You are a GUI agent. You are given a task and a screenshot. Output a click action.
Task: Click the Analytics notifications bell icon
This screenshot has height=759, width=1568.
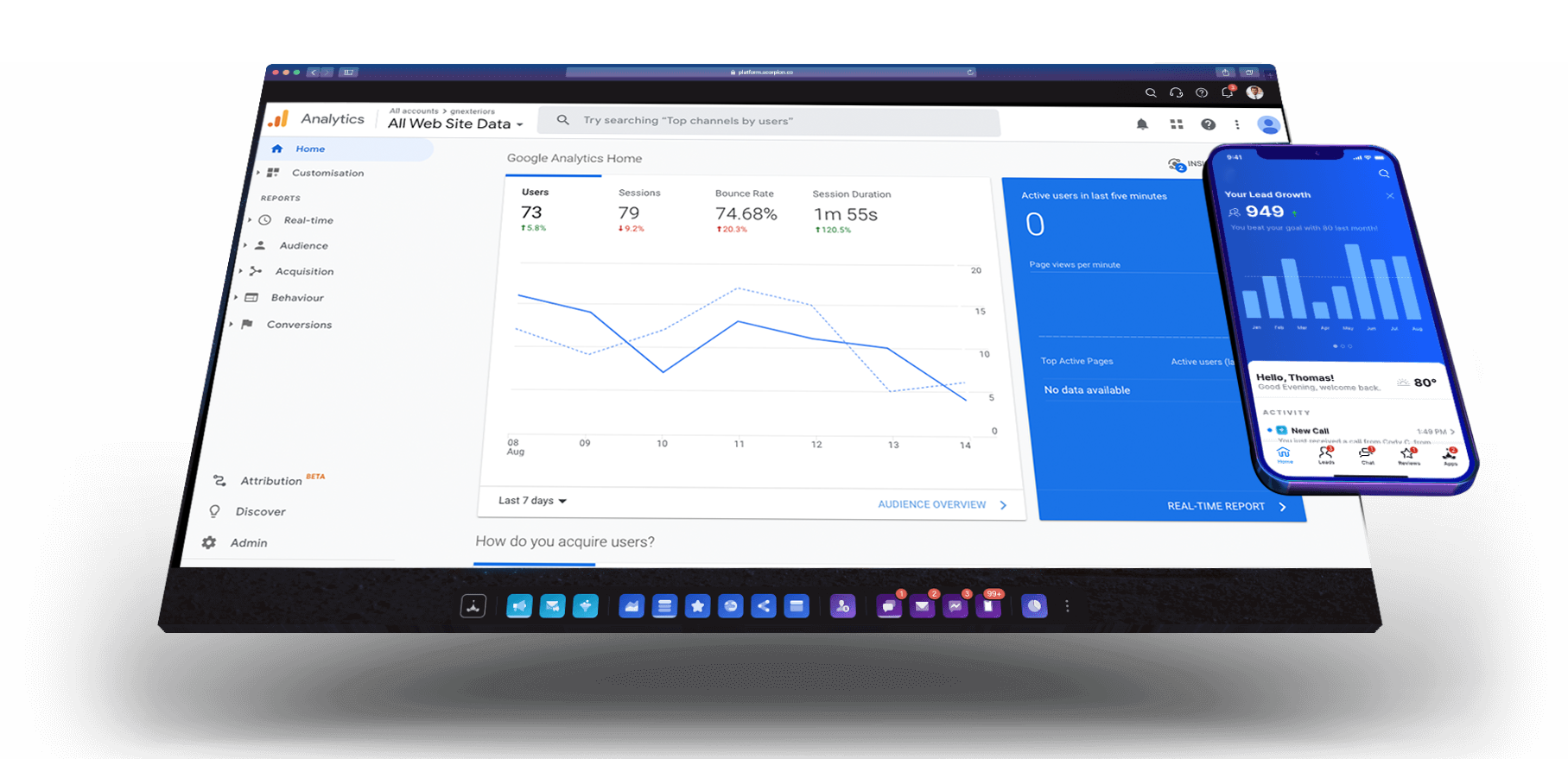(1142, 124)
